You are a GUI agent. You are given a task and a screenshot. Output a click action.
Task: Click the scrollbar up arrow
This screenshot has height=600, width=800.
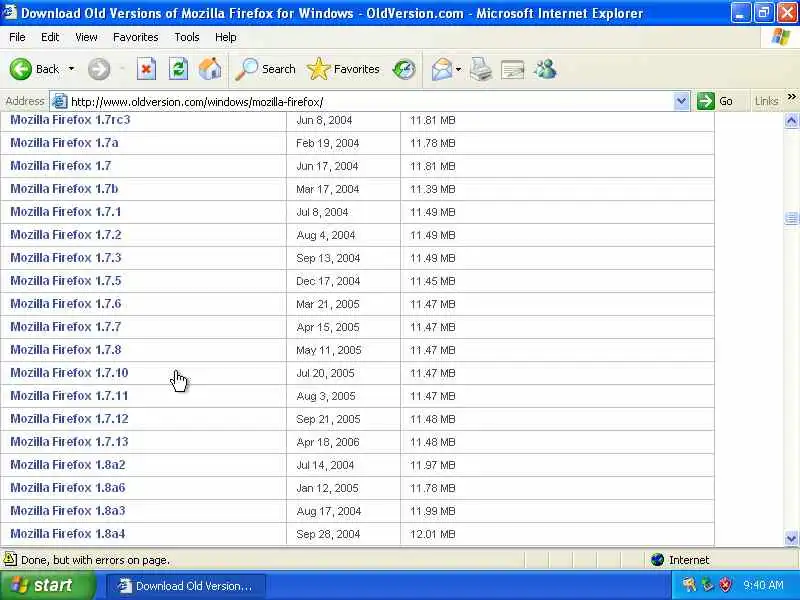791,120
